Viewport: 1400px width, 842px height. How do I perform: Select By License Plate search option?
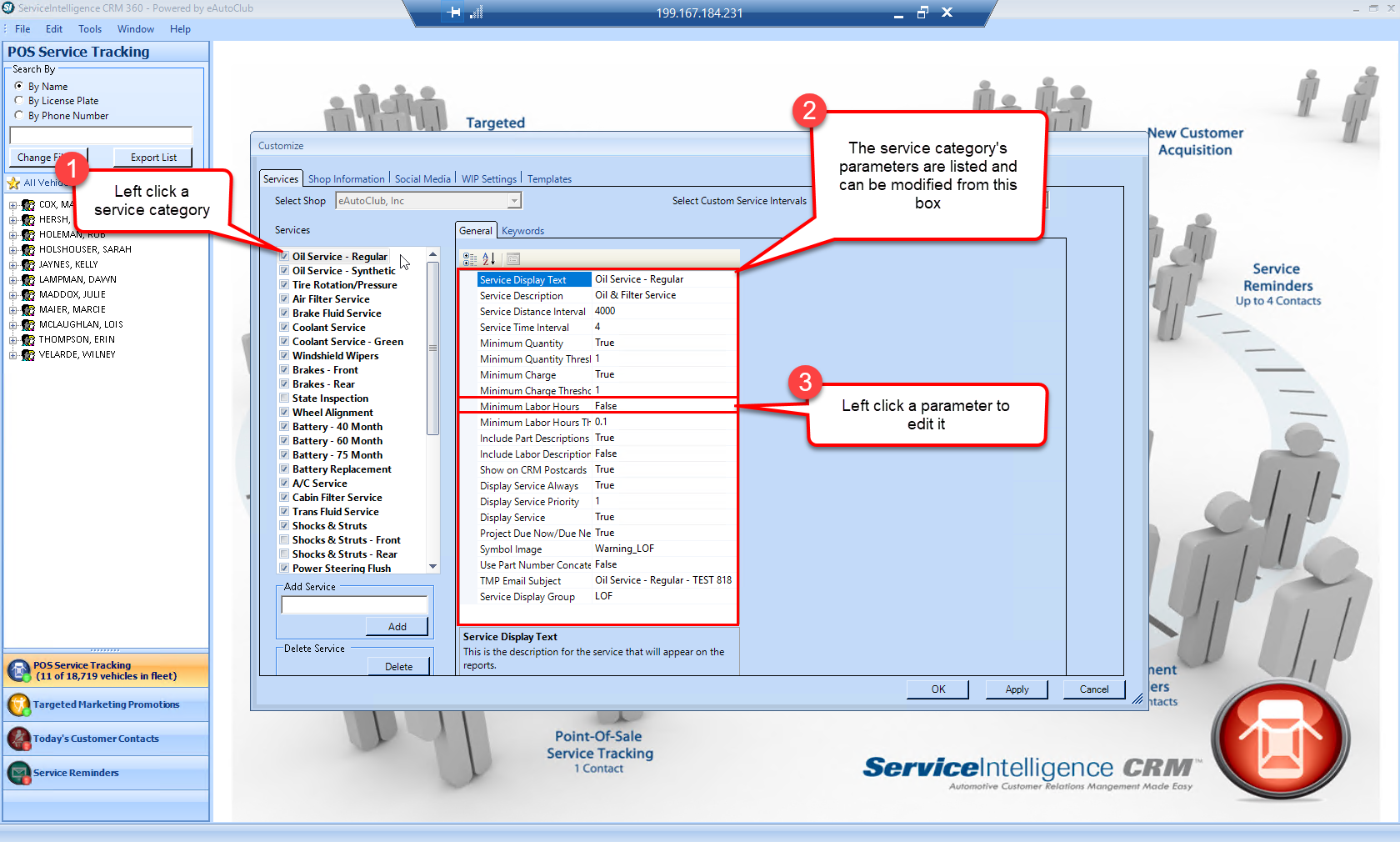click(x=19, y=100)
